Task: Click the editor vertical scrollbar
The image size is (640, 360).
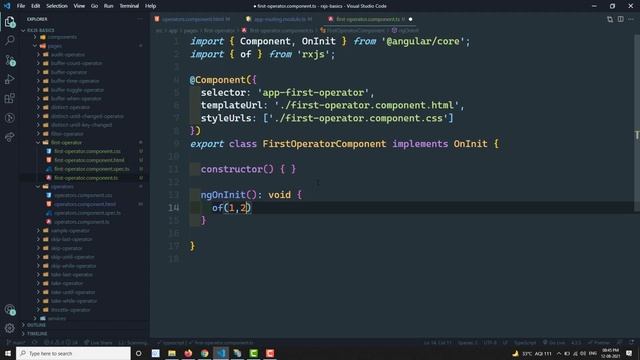Action: [637, 122]
